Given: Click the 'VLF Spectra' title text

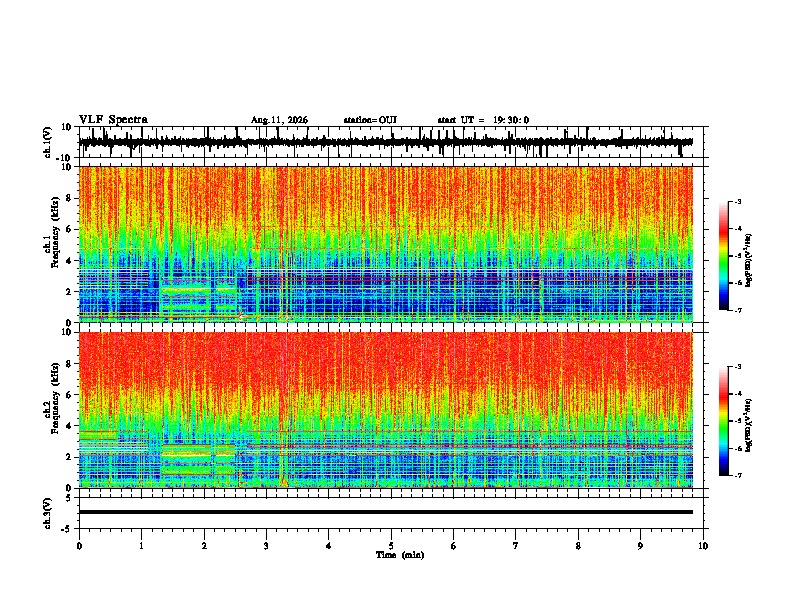Looking at the screenshot, I should point(113,120).
